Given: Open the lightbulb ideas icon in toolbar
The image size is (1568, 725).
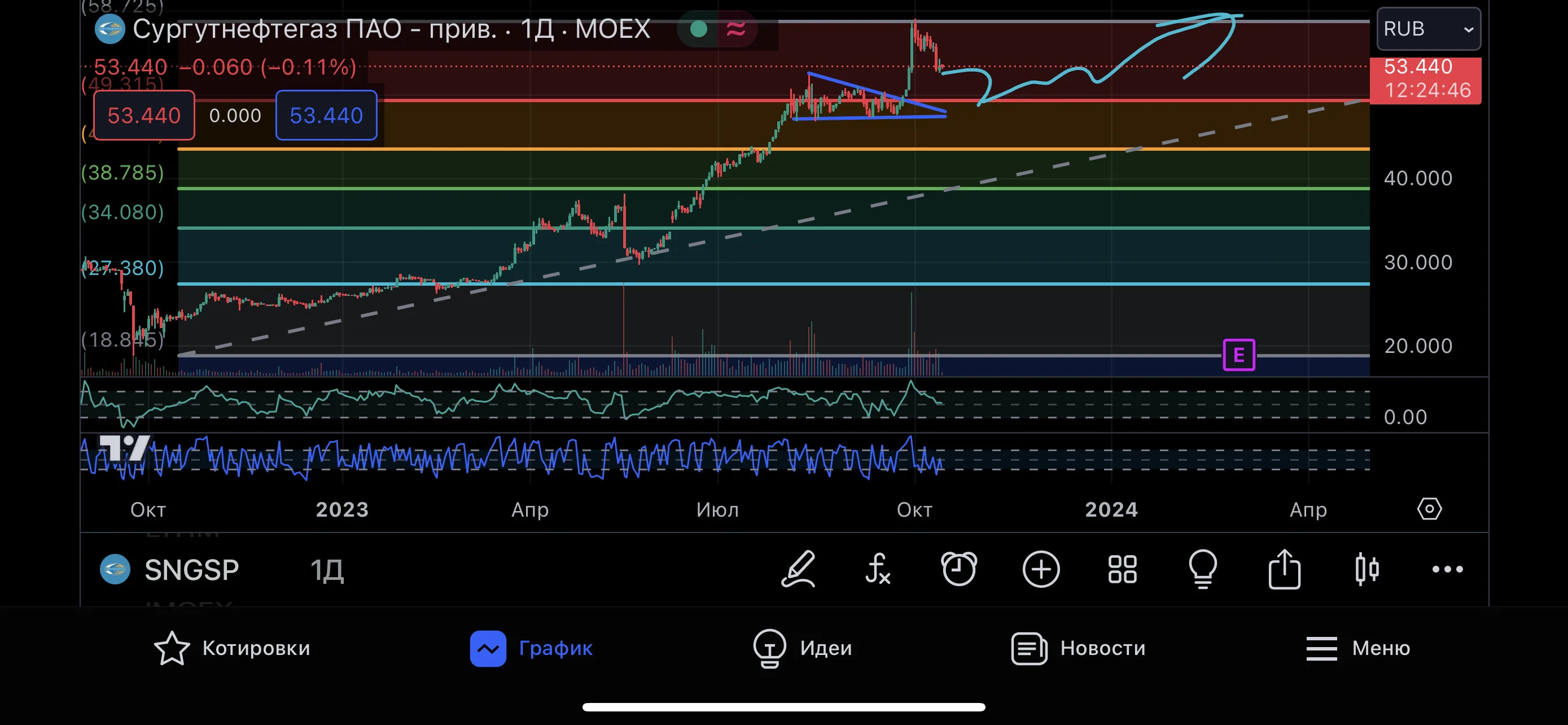Looking at the screenshot, I should pos(1203,569).
